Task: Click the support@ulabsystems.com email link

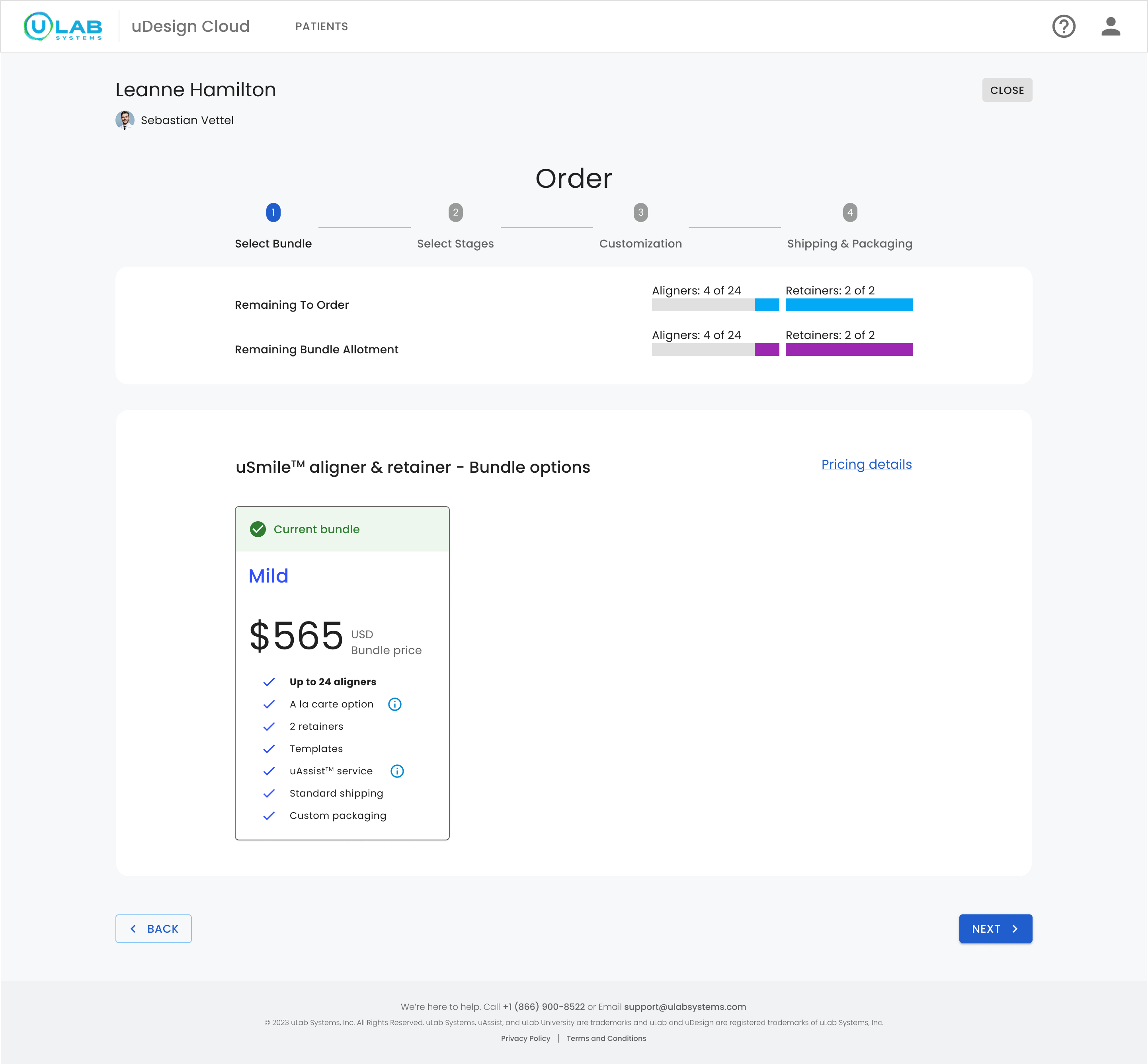Action: 685,1007
